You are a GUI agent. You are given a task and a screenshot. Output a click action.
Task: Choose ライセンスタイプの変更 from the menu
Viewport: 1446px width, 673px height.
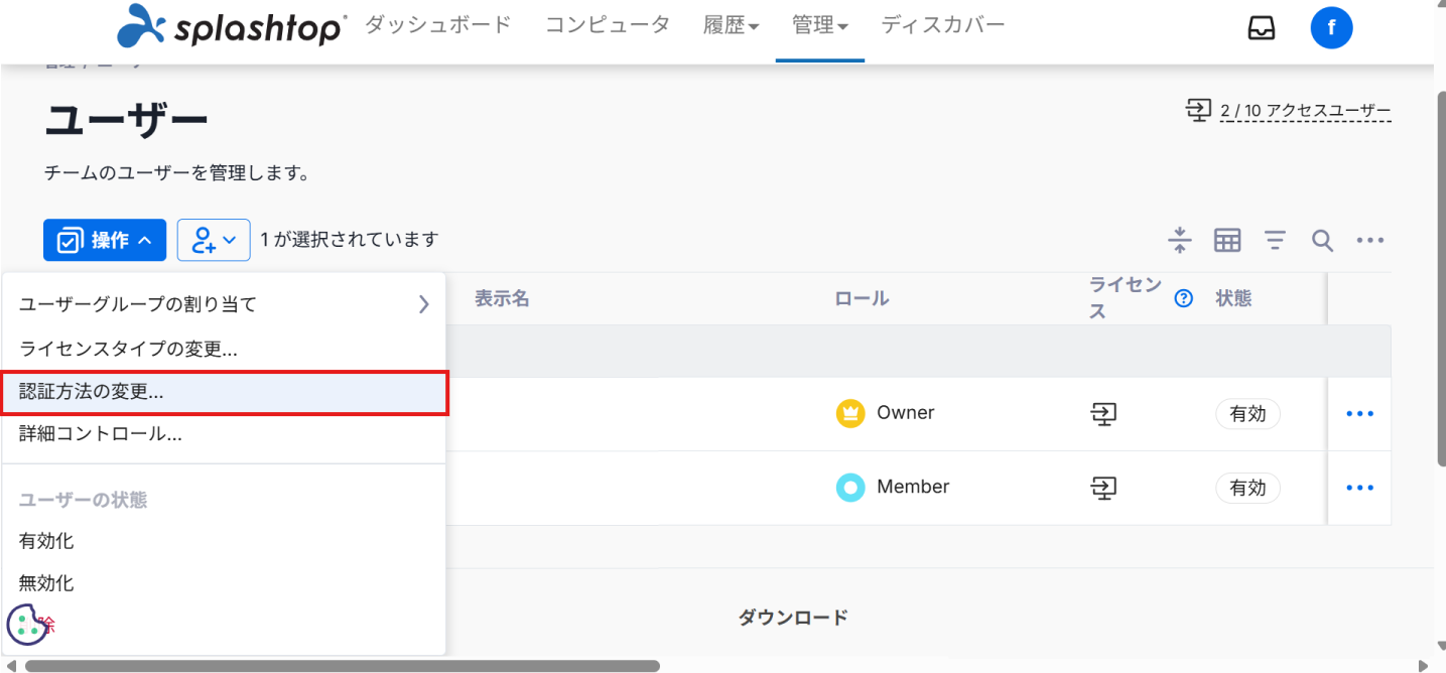pyautogui.click(x=128, y=349)
